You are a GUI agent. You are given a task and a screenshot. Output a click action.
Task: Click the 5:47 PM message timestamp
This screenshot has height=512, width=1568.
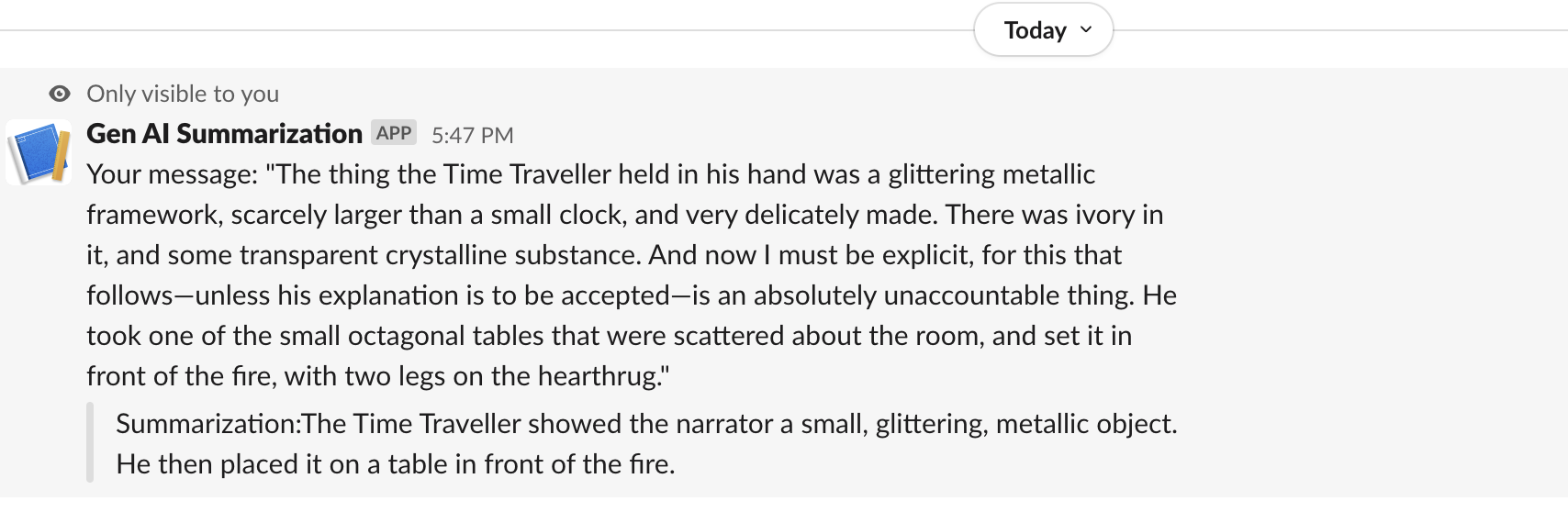(472, 135)
